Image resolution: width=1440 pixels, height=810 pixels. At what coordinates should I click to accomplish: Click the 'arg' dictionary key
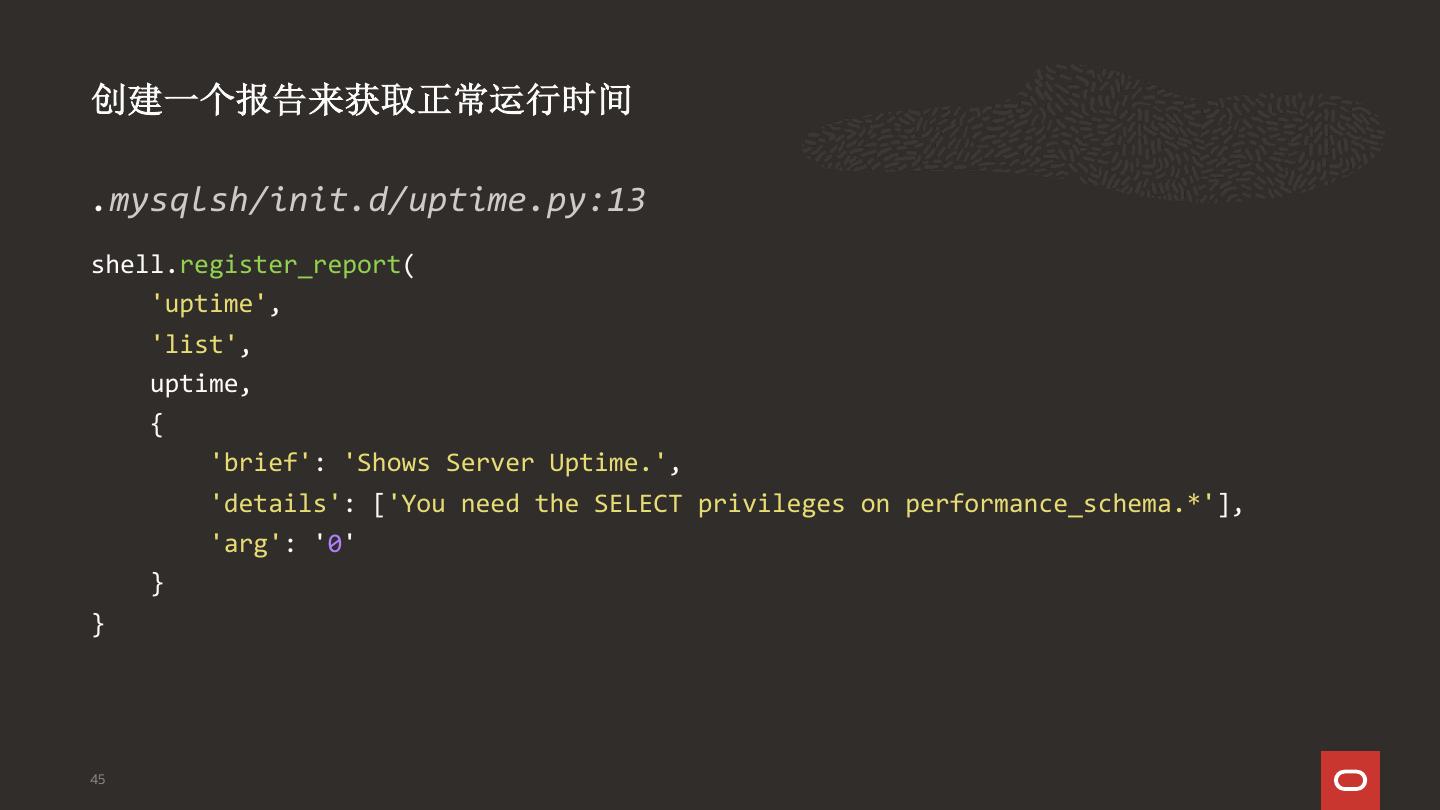tap(245, 543)
